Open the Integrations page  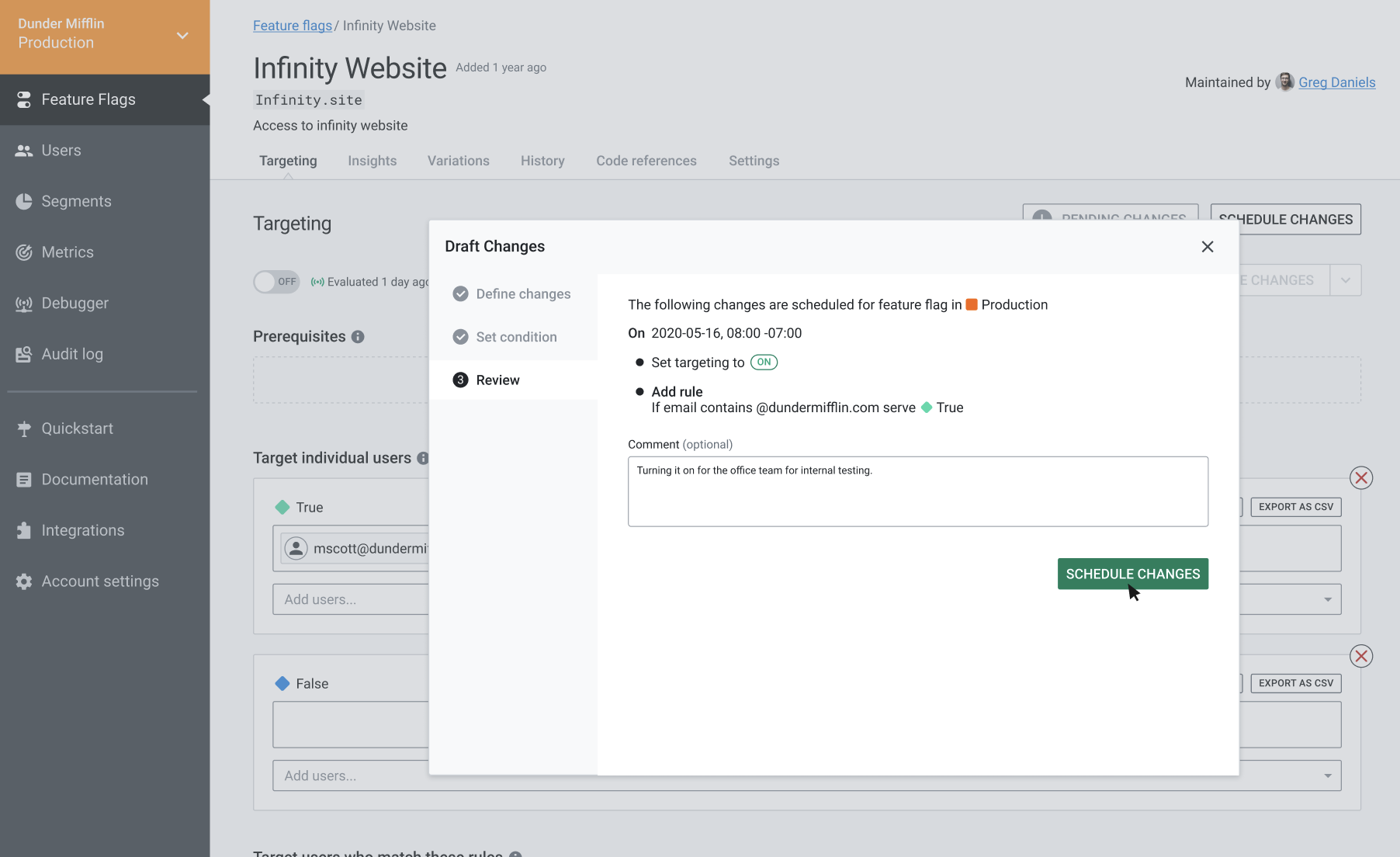tap(82, 529)
